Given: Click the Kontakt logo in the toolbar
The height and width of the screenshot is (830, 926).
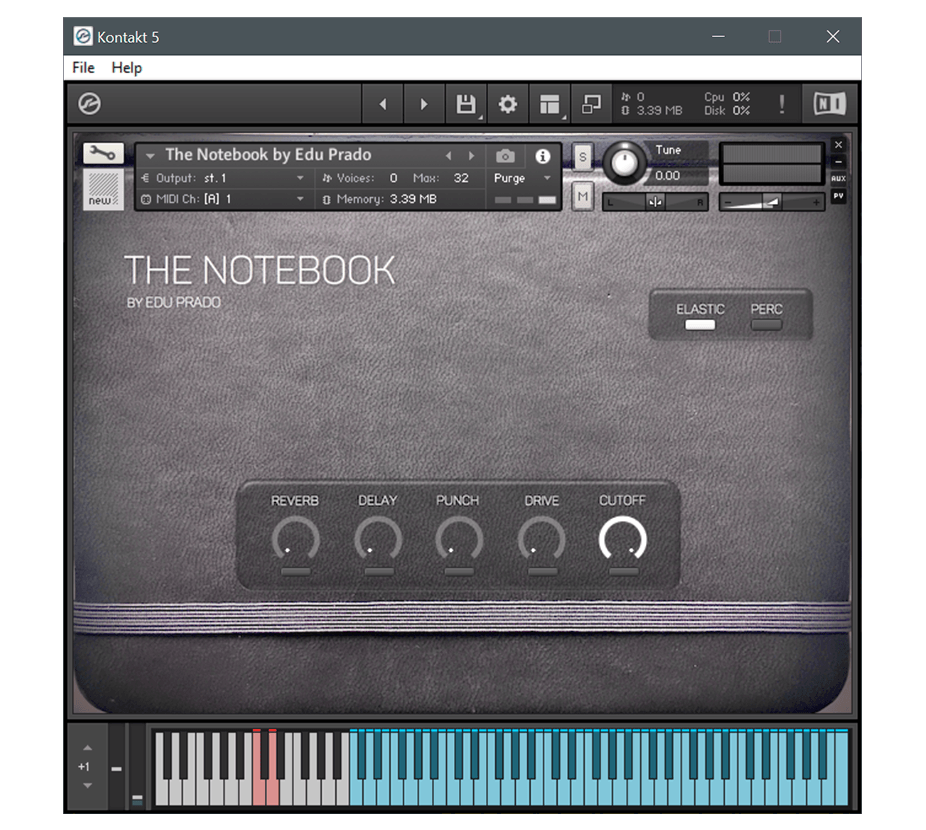Looking at the screenshot, I should (89, 104).
